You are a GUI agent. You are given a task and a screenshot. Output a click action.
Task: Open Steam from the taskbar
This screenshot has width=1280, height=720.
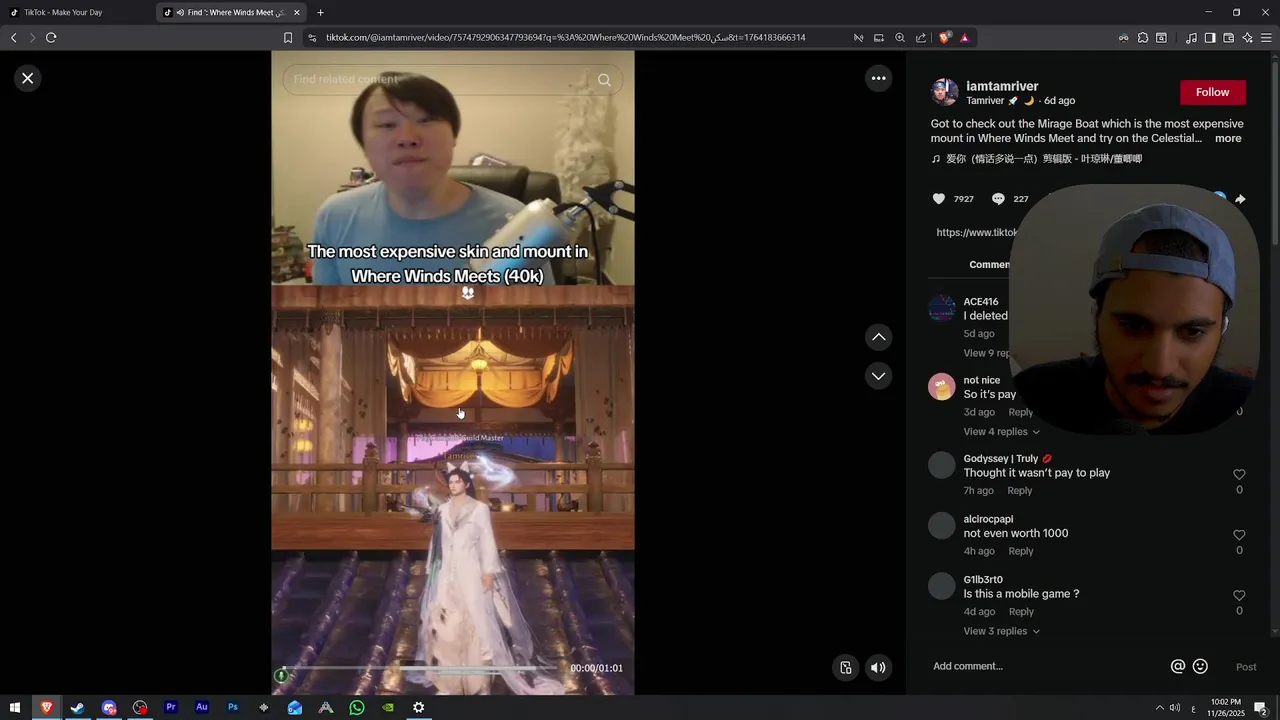pyautogui.click(x=77, y=707)
